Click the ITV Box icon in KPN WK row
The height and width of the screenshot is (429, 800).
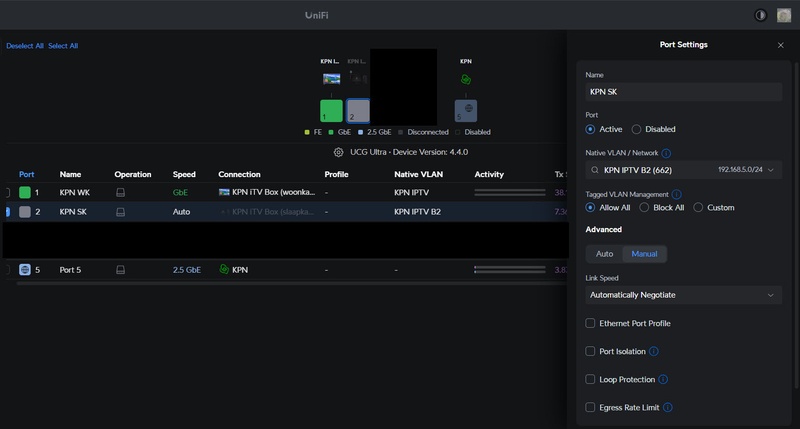coord(224,192)
